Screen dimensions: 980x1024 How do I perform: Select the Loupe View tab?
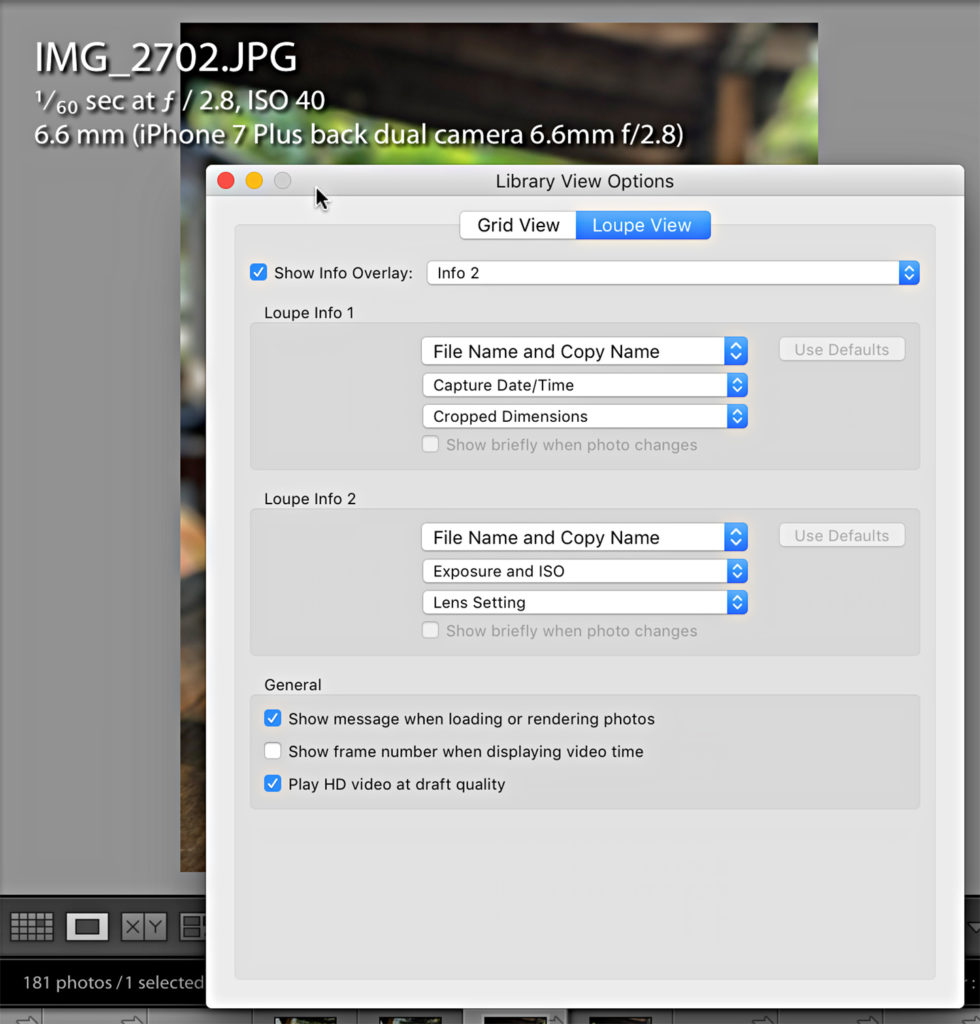coord(642,225)
